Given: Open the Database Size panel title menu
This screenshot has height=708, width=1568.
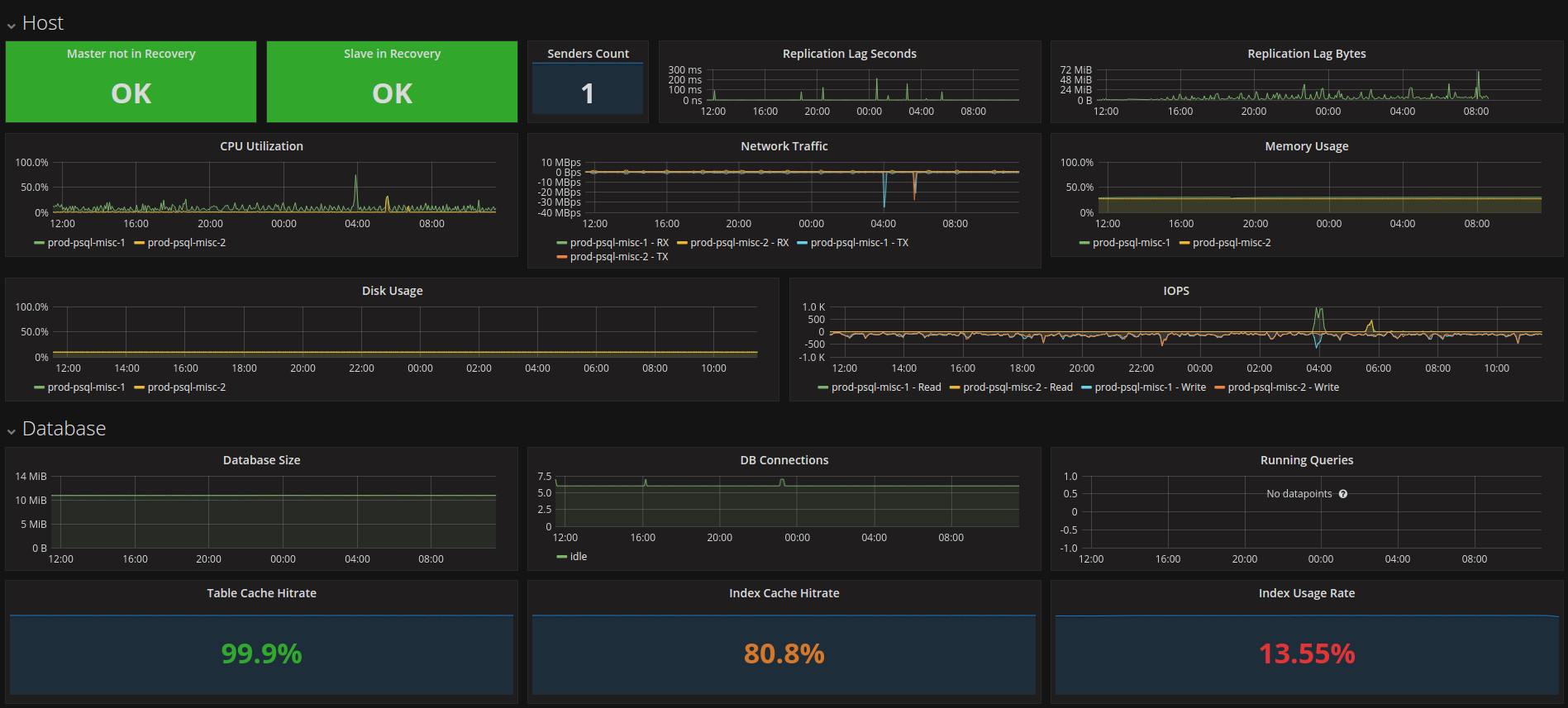Looking at the screenshot, I should click(261, 460).
